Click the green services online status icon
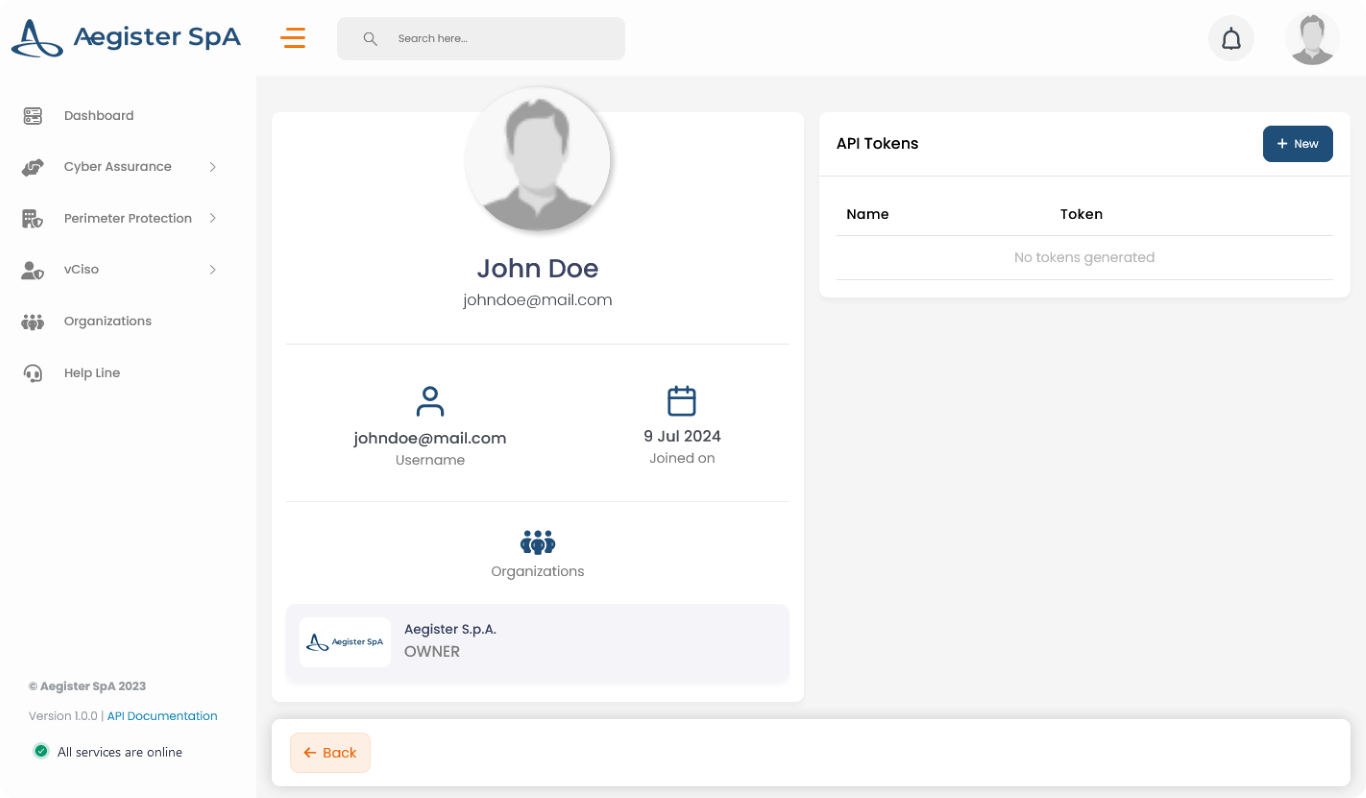 coord(41,751)
